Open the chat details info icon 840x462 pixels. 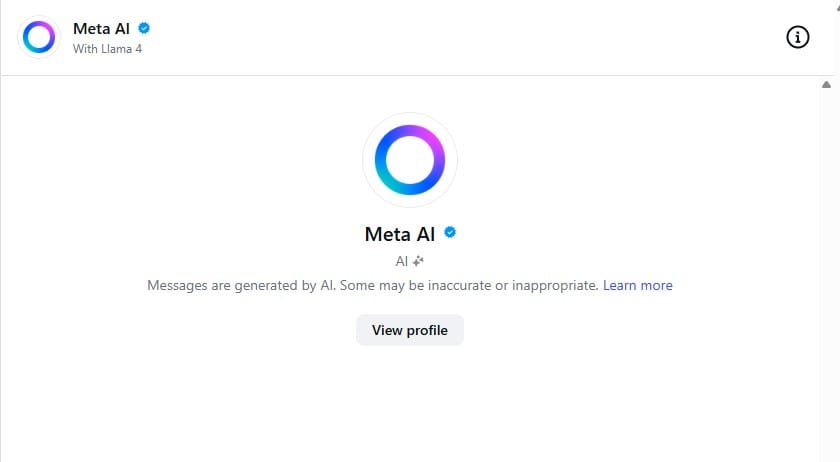tap(797, 37)
